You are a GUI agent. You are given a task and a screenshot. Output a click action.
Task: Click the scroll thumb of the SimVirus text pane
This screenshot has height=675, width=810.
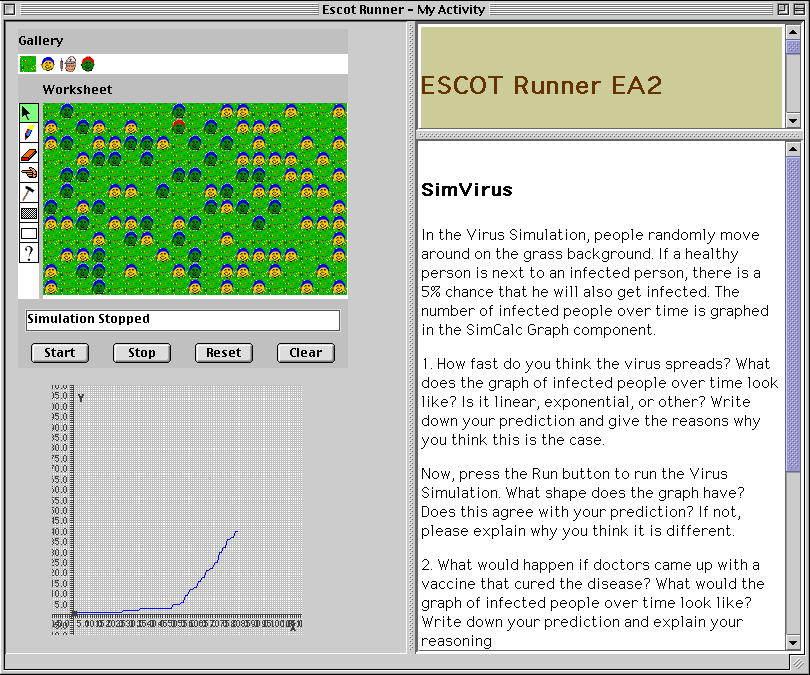coord(792,314)
